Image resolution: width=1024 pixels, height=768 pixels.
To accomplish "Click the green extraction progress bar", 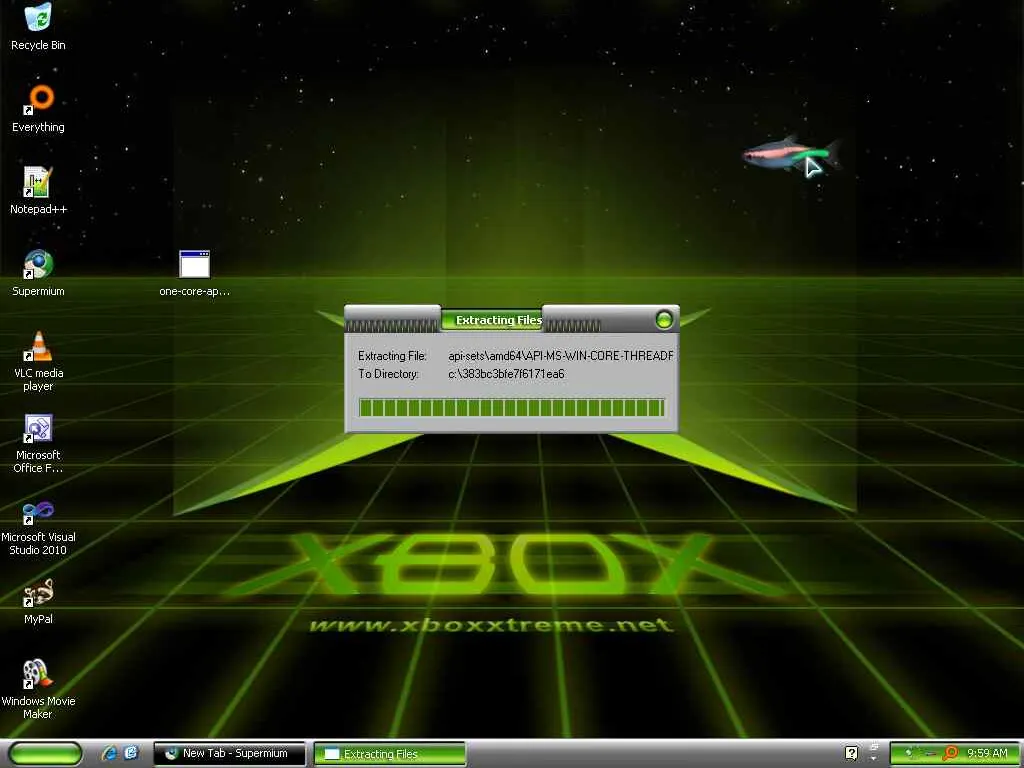I will (x=511, y=408).
